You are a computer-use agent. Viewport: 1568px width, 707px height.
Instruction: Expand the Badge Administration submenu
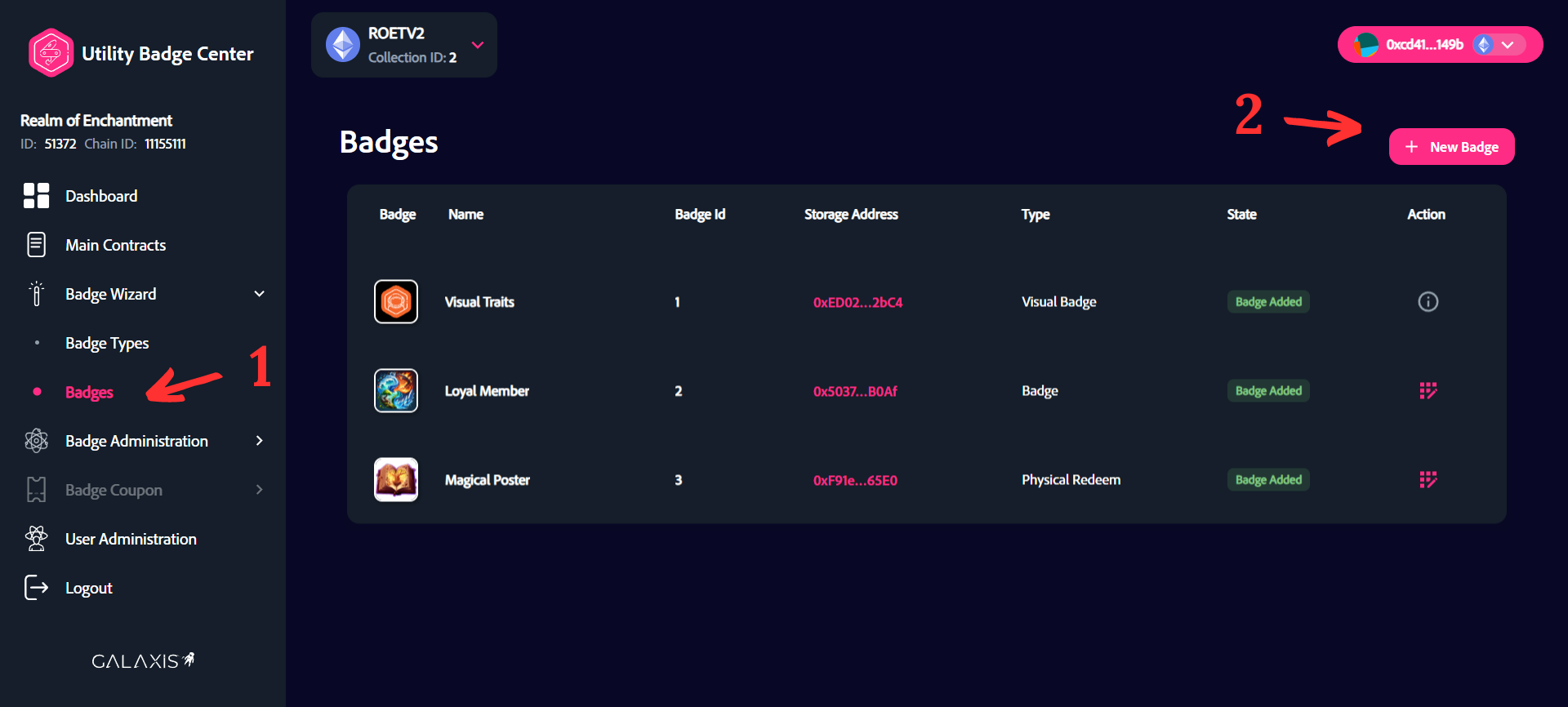[260, 441]
